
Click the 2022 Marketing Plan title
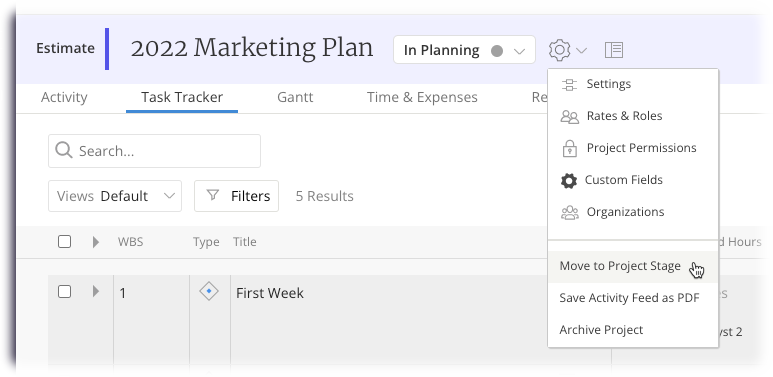(252, 48)
